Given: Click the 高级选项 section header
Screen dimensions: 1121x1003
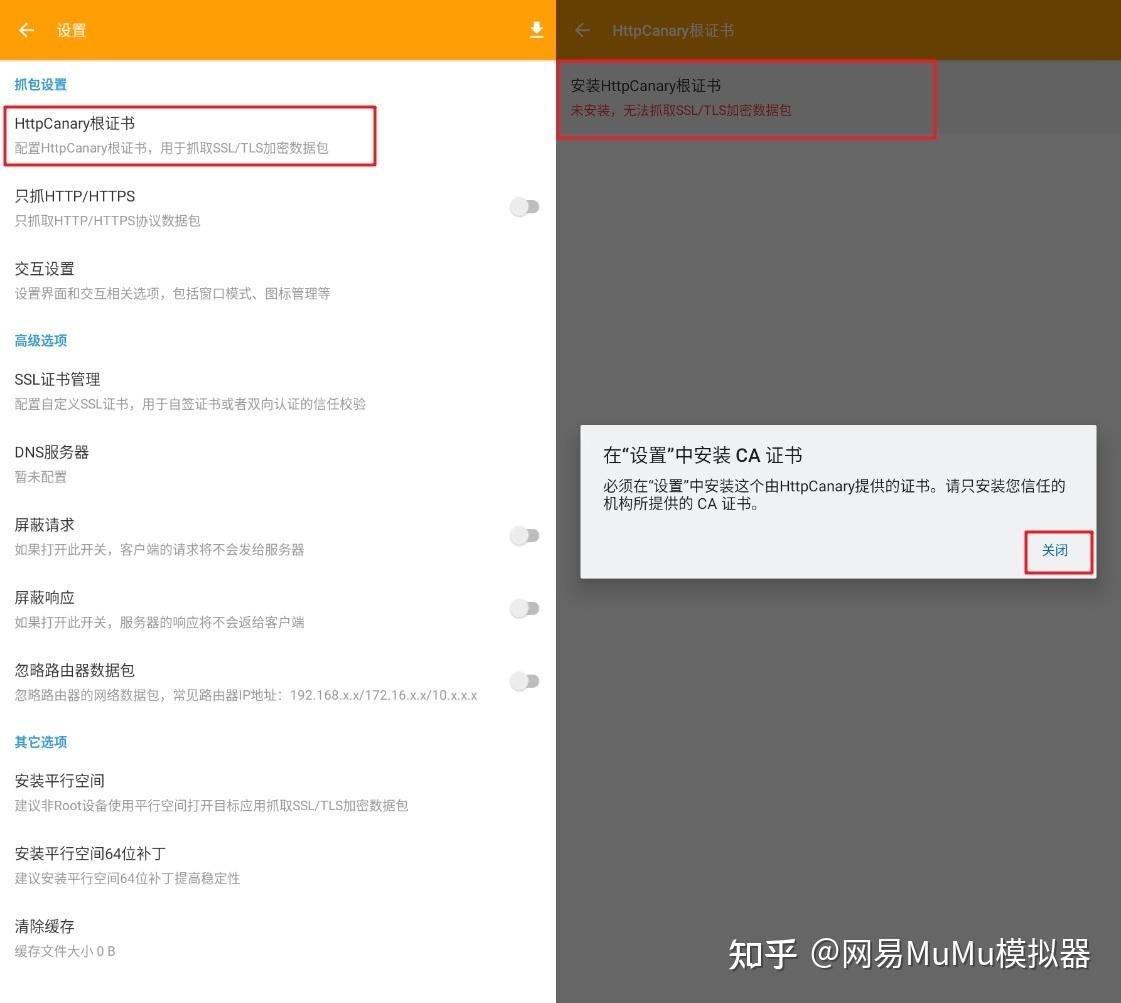Looking at the screenshot, I should [x=40, y=340].
